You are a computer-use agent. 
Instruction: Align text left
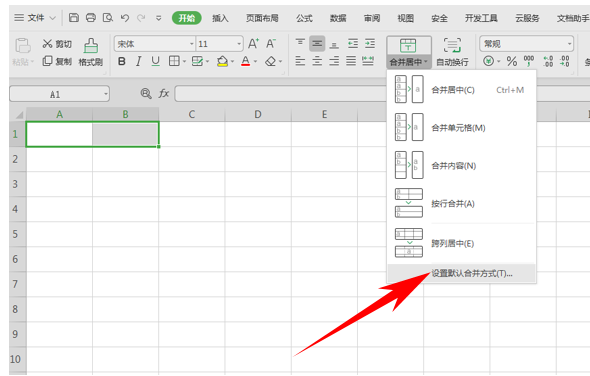point(300,61)
